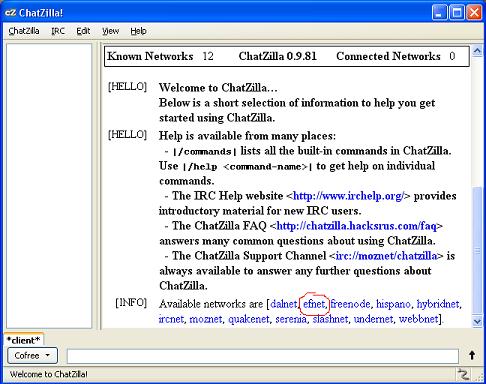Open the IRC menu

click(x=58, y=31)
